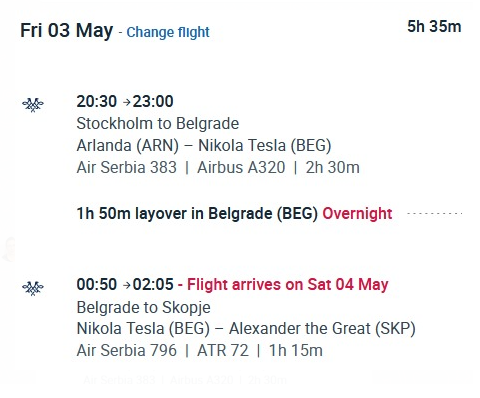The height and width of the screenshot is (398, 480).
Task: Select Belgrade to Skopje route text
Action: (x=144, y=307)
